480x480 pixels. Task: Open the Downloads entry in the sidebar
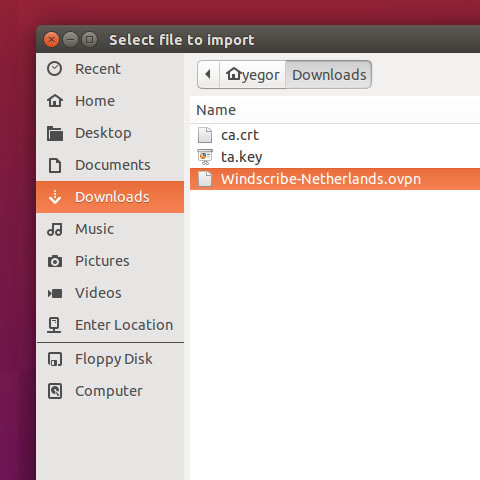click(x=110, y=197)
